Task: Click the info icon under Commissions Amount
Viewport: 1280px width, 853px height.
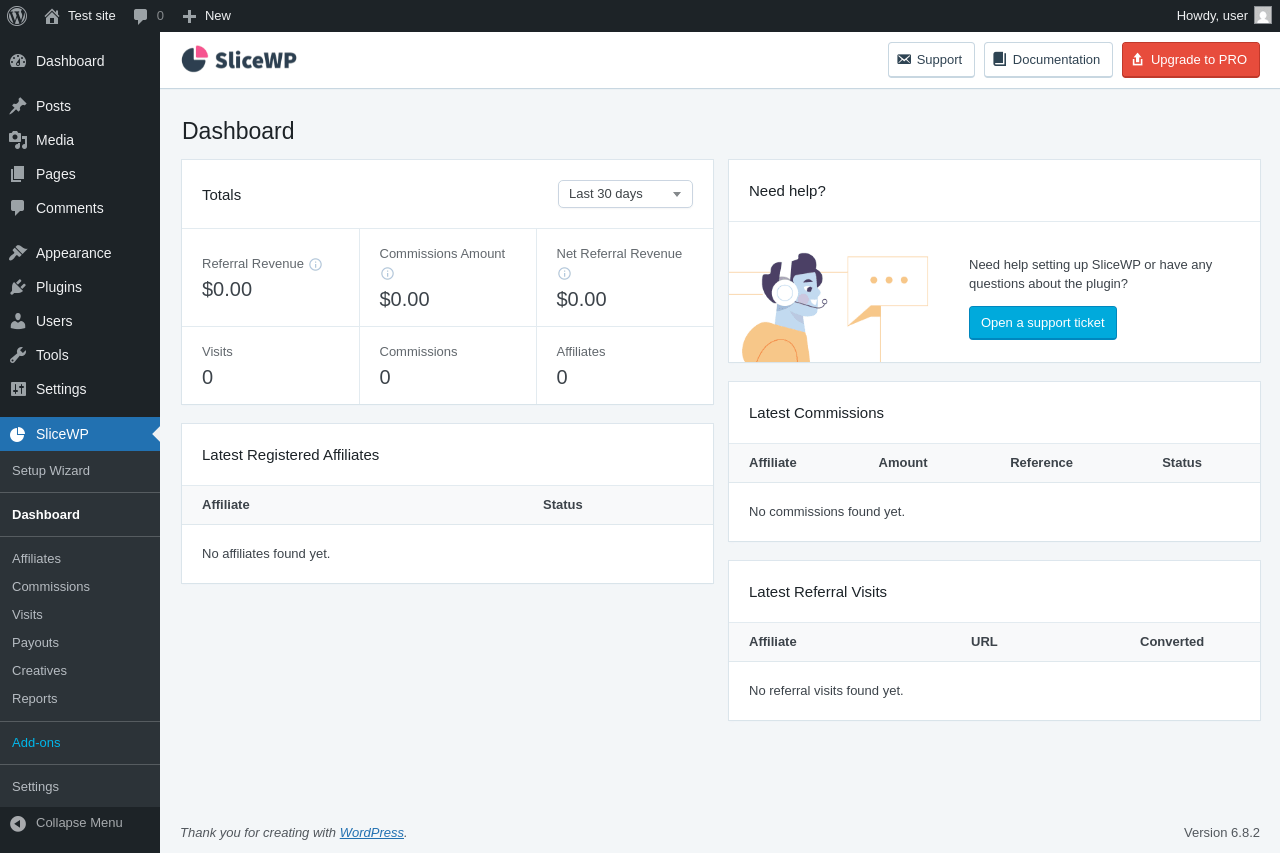Action: pyautogui.click(x=387, y=274)
